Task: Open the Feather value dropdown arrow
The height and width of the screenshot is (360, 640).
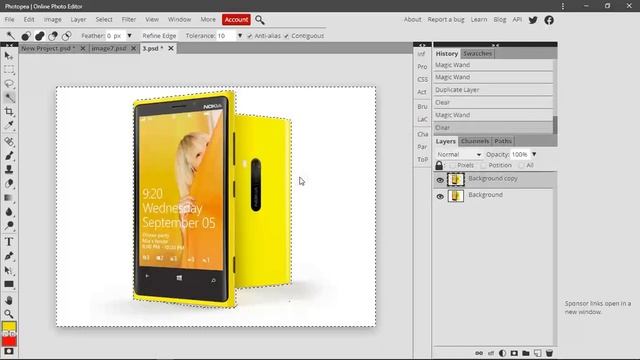Action: pyautogui.click(x=129, y=36)
